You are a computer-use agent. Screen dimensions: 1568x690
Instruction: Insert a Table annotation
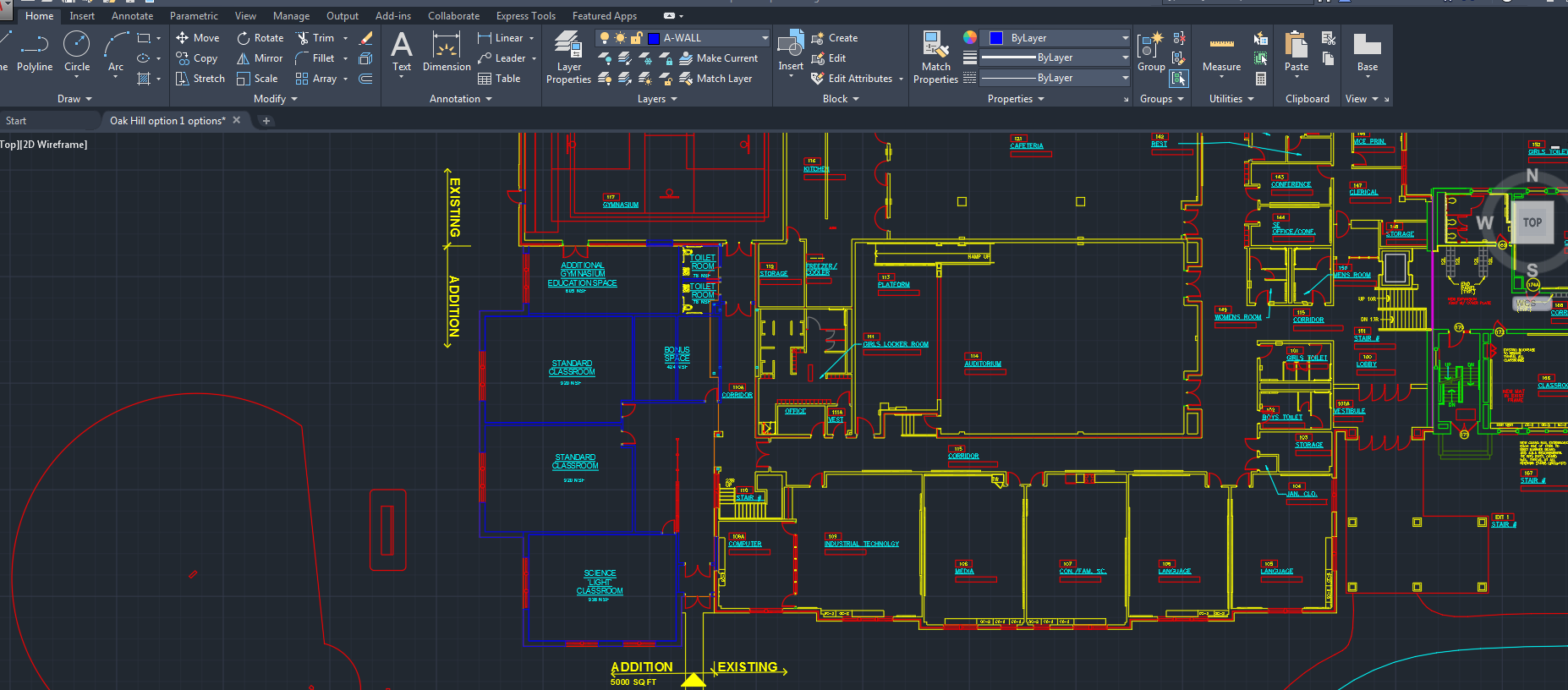[499, 79]
